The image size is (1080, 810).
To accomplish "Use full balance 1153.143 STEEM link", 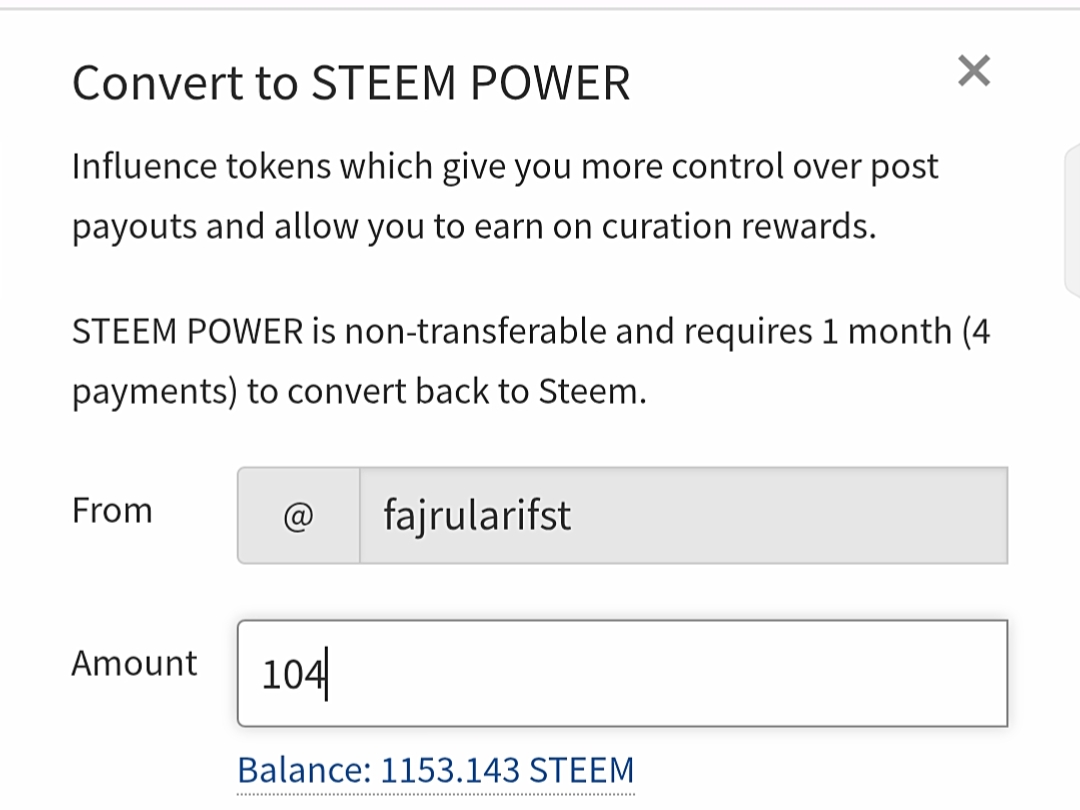I will tap(435, 770).
